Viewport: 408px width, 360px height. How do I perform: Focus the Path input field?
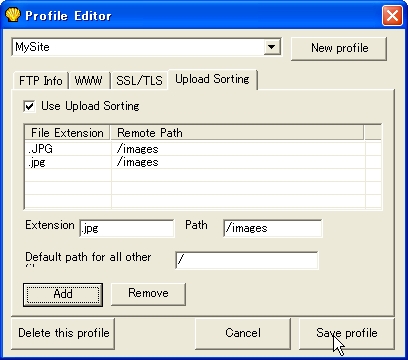pyautogui.click(x=273, y=228)
